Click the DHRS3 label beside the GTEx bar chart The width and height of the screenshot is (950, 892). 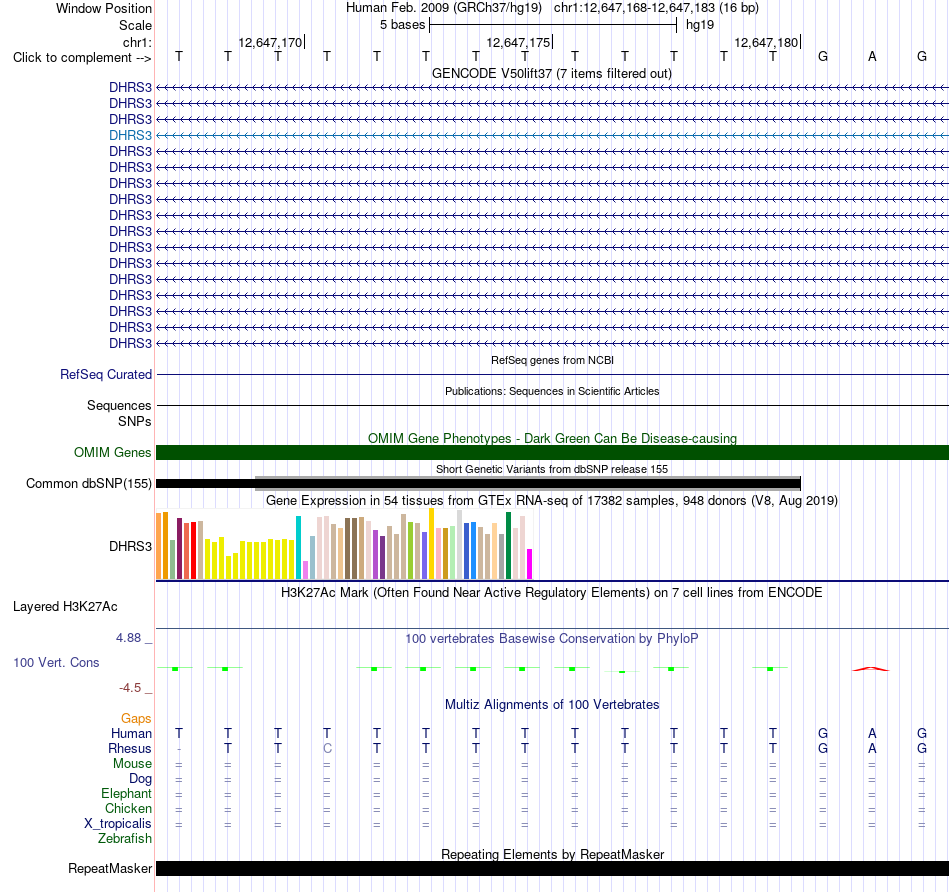click(130, 547)
